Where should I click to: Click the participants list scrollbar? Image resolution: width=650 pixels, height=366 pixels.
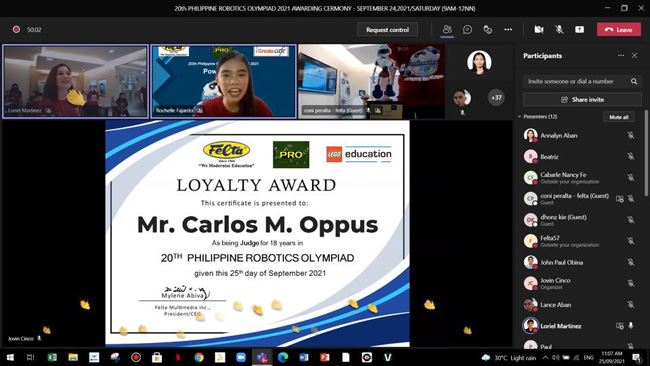pyautogui.click(x=646, y=153)
